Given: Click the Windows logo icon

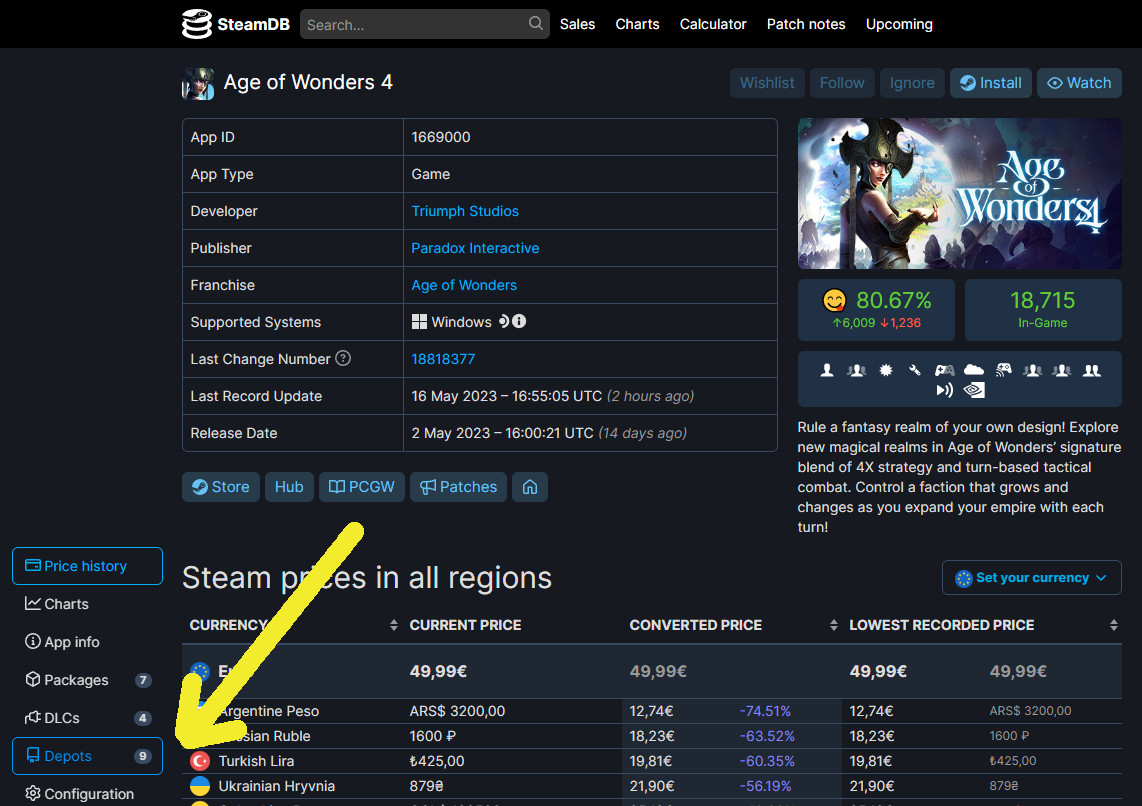Looking at the screenshot, I should [x=420, y=322].
